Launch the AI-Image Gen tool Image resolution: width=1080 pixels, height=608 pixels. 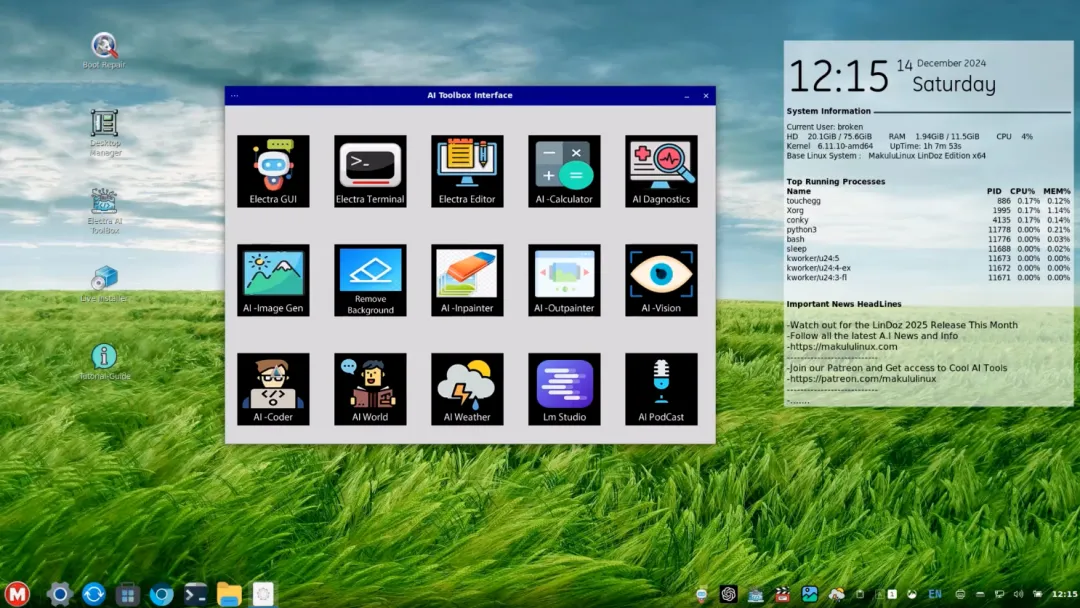(x=273, y=280)
